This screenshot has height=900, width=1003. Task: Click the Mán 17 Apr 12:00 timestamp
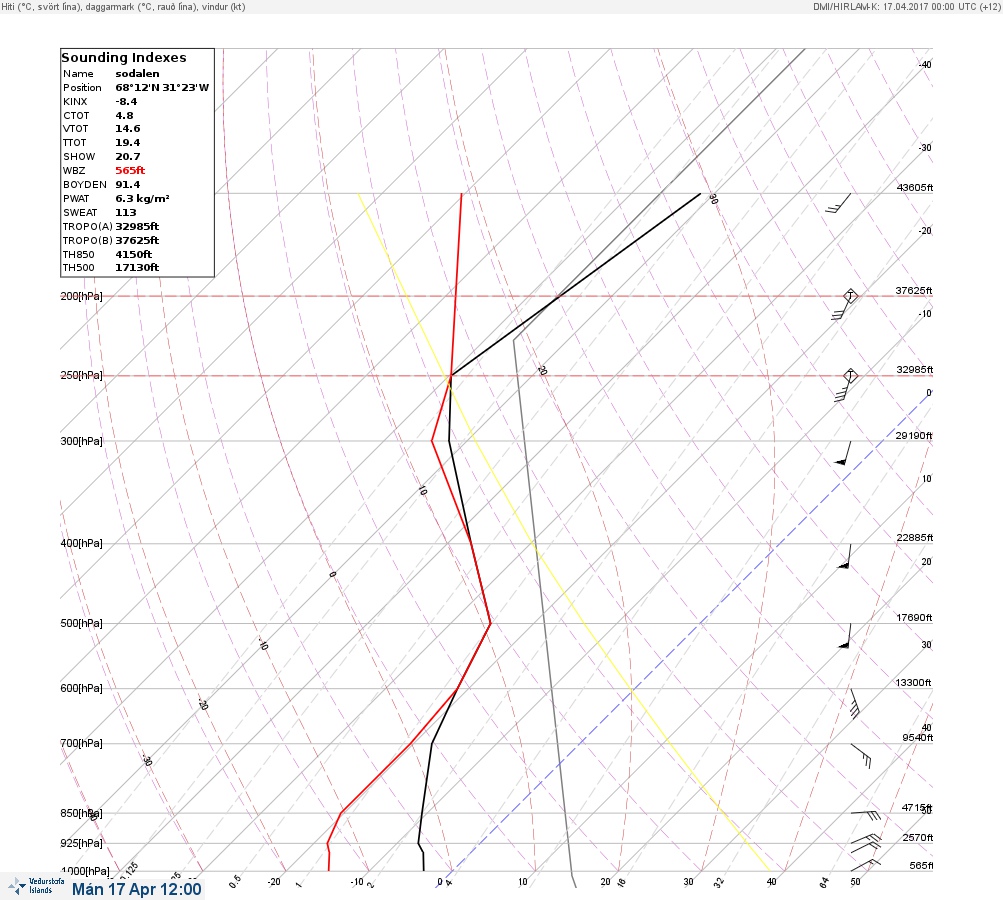pos(136,889)
